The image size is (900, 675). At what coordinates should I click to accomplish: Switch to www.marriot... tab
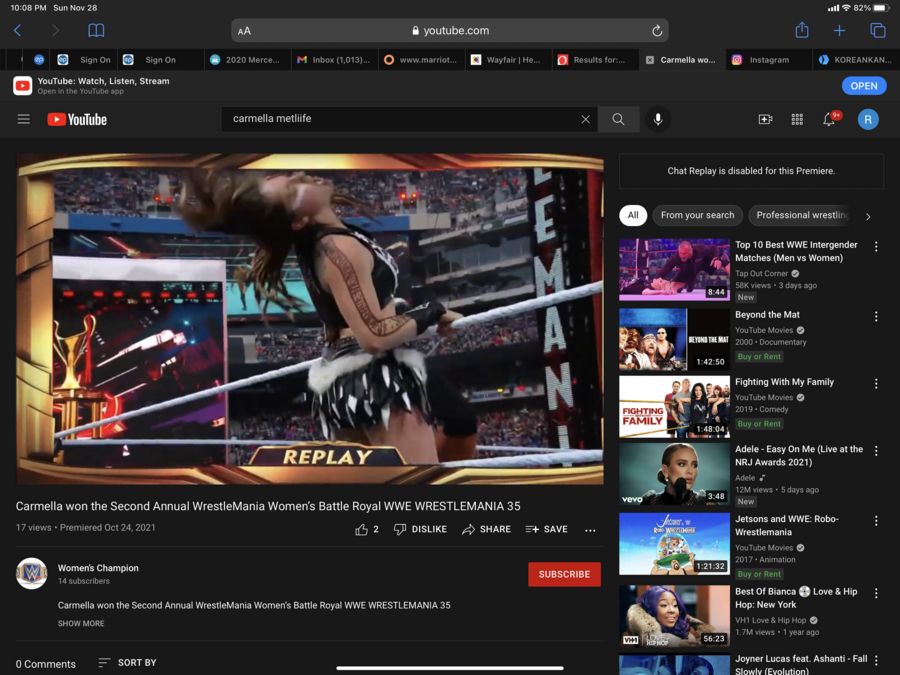click(x=422, y=60)
